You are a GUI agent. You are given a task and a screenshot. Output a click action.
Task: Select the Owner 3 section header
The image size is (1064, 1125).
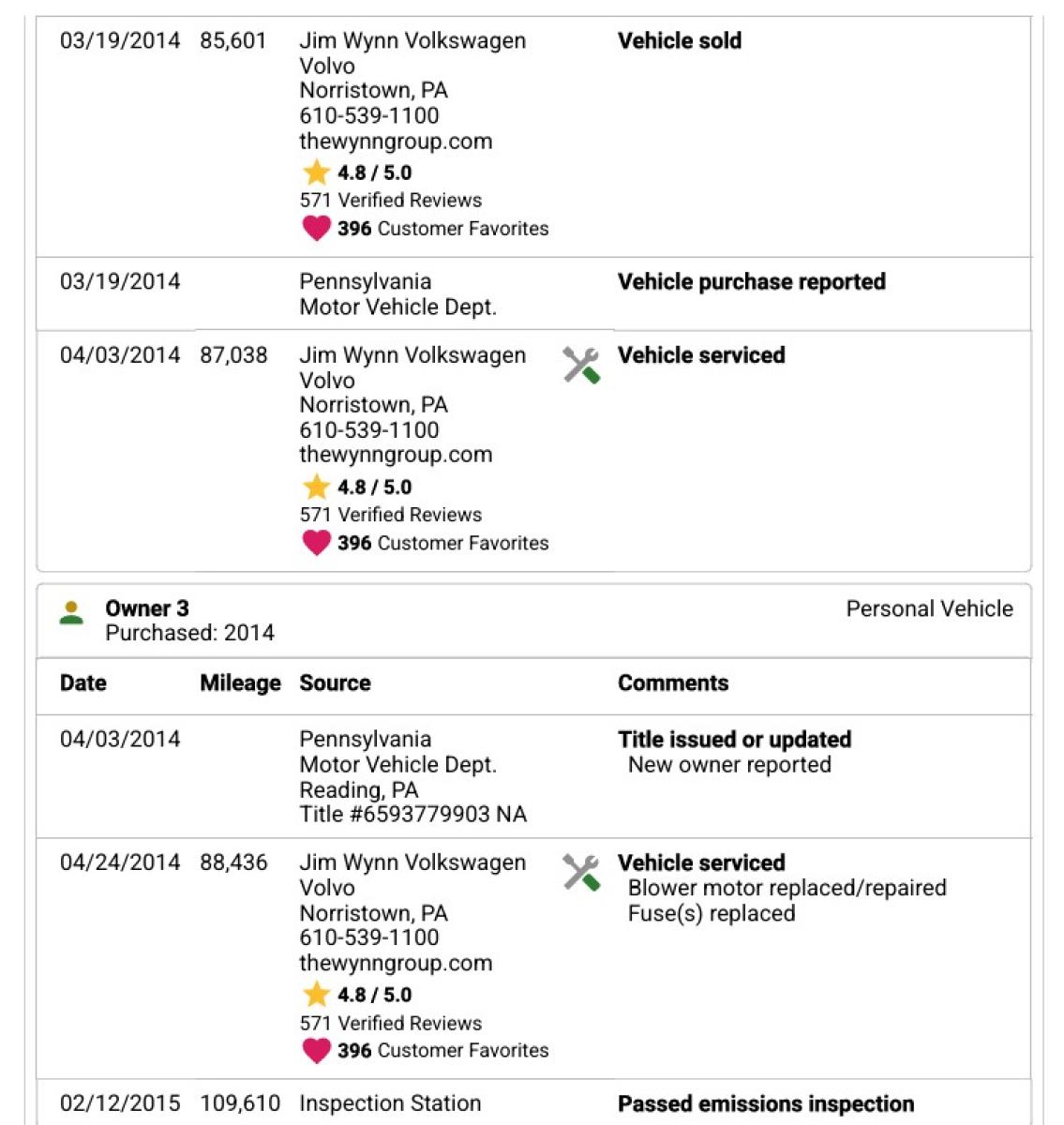(533, 621)
